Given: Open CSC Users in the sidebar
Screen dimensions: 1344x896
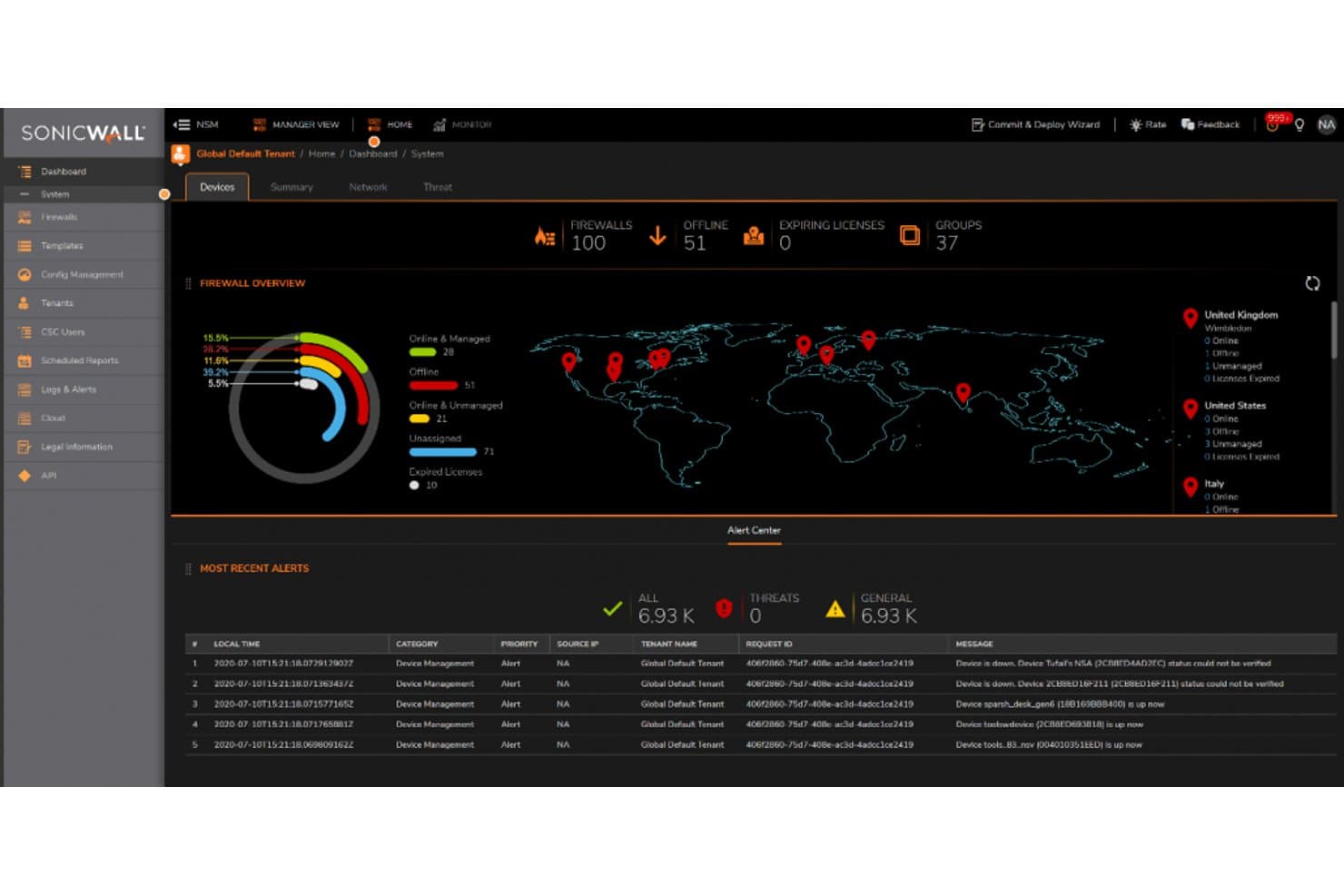Looking at the screenshot, I should 84,332.
